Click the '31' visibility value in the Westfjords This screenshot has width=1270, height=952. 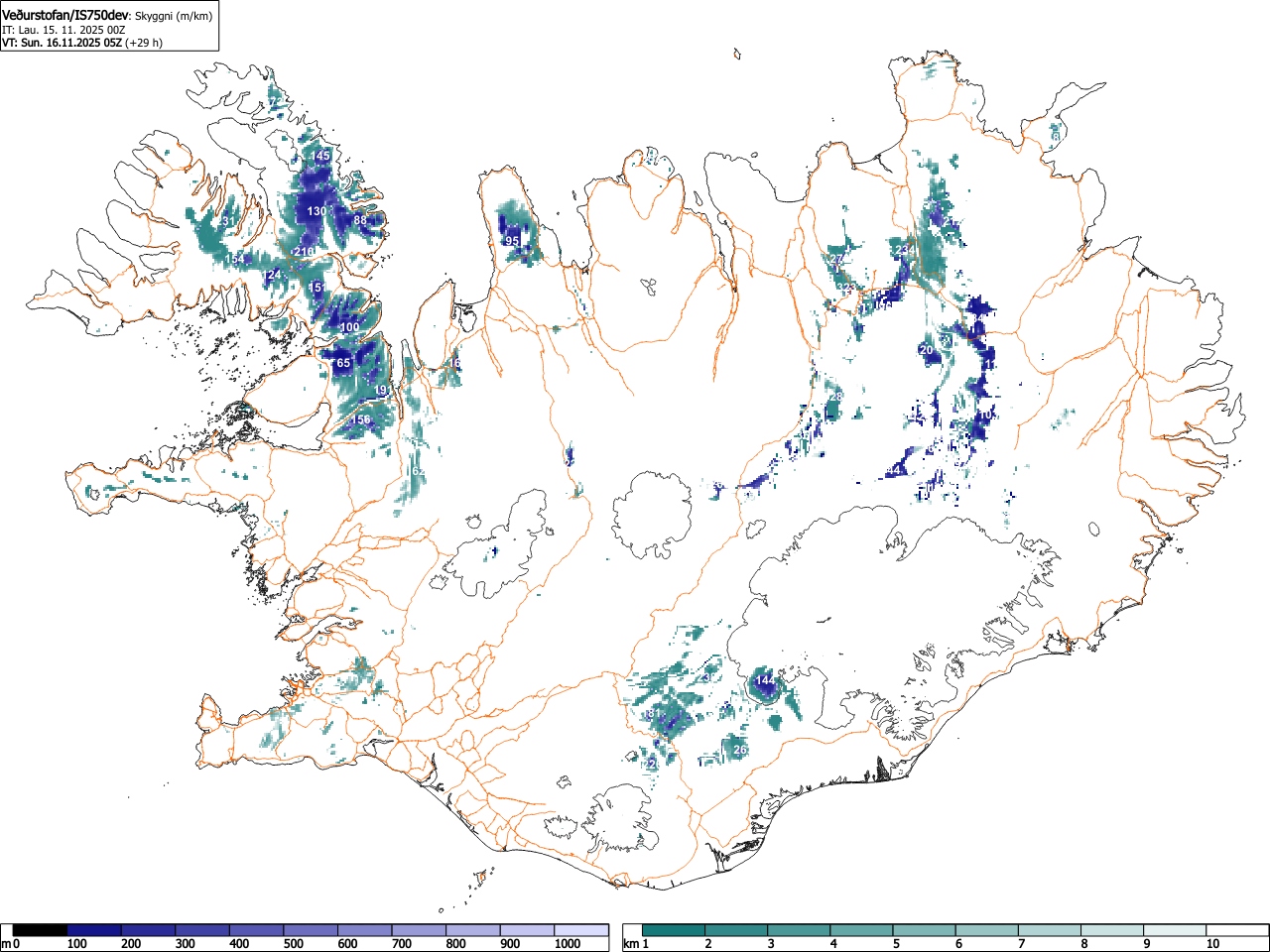coord(229,220)
